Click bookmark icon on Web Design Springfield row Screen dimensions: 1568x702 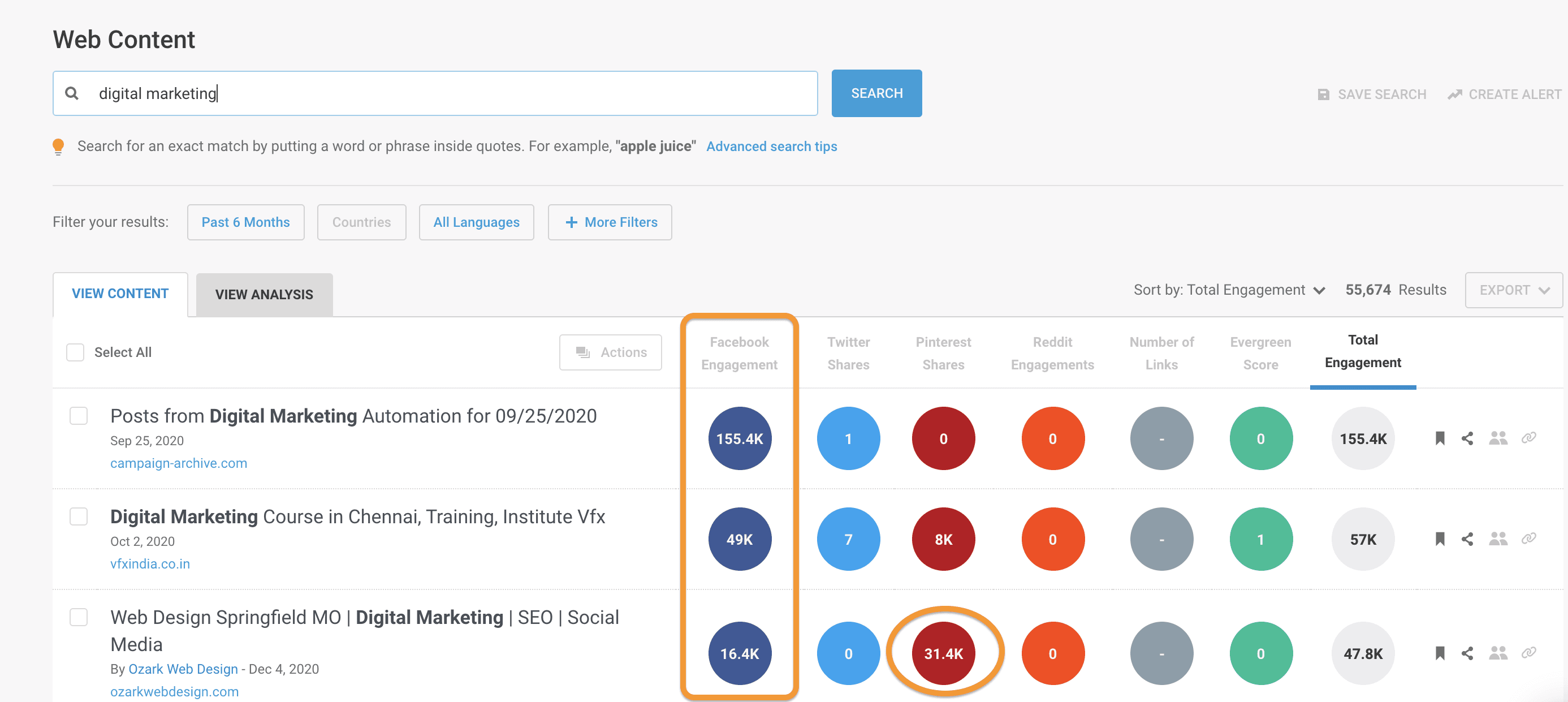1440,653
